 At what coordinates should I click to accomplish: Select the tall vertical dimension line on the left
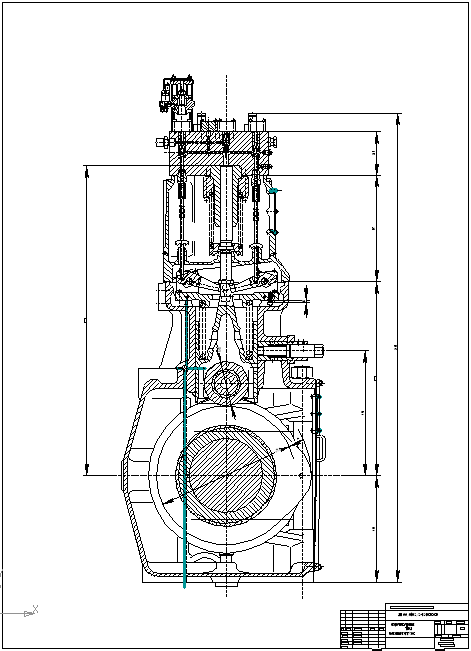click(87, 320)
